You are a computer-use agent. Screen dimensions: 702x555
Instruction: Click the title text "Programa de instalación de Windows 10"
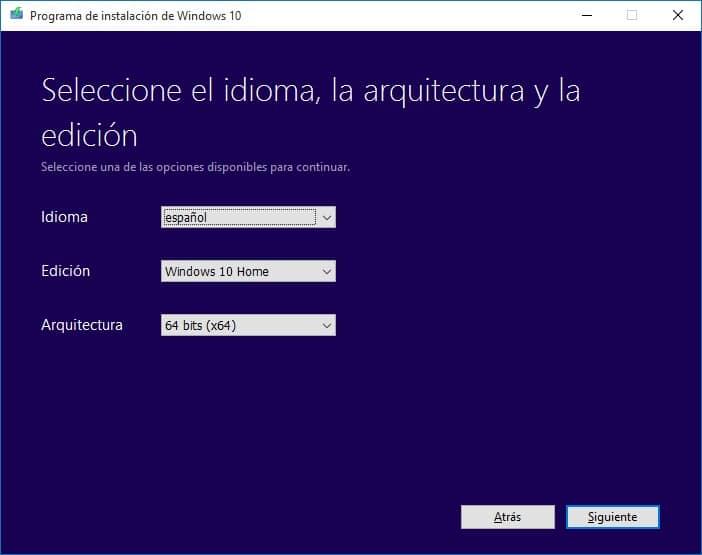click(135, 16)
